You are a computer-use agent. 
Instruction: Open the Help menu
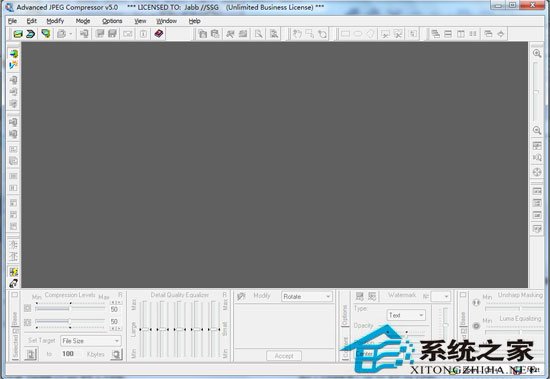pyautogui.click(x=194, y=21)
